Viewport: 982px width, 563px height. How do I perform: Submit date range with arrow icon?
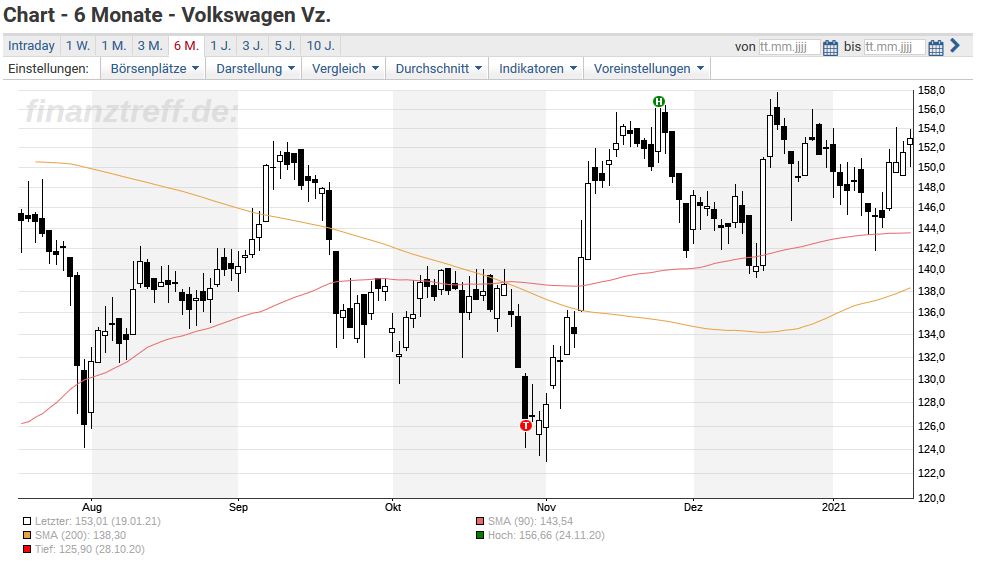click(954, 46)
